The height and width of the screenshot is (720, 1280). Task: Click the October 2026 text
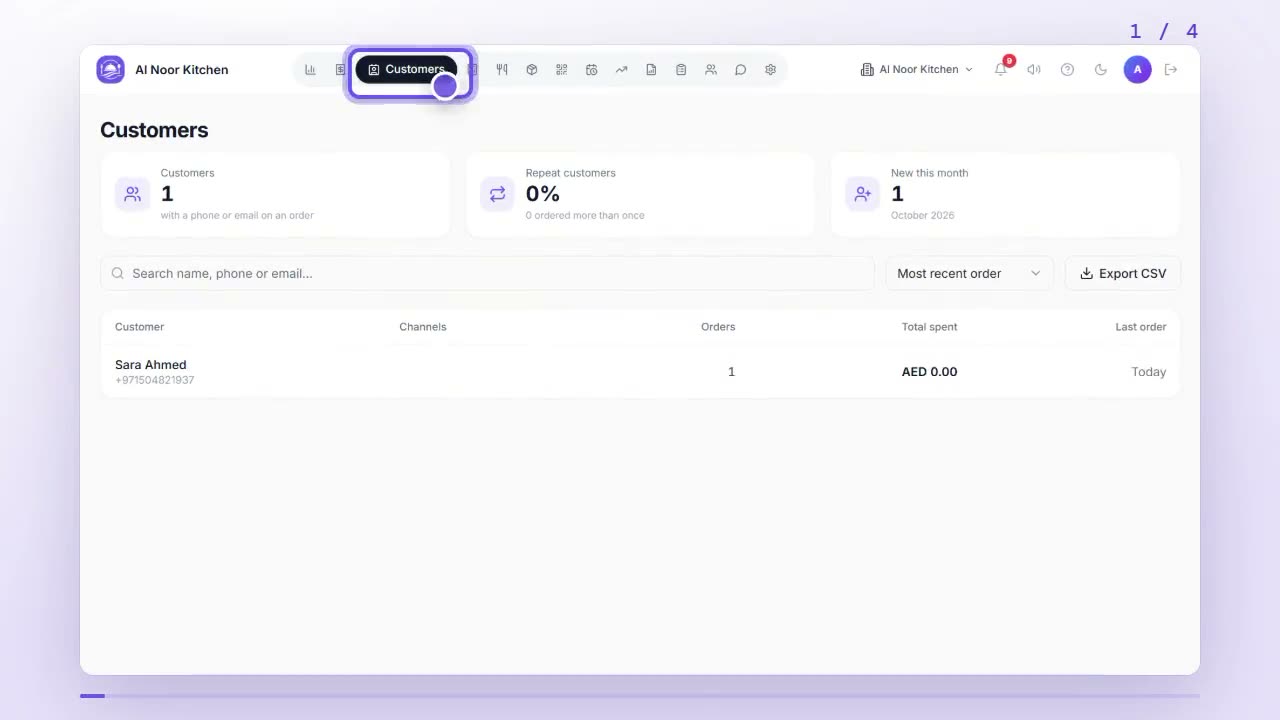point(923,216)
